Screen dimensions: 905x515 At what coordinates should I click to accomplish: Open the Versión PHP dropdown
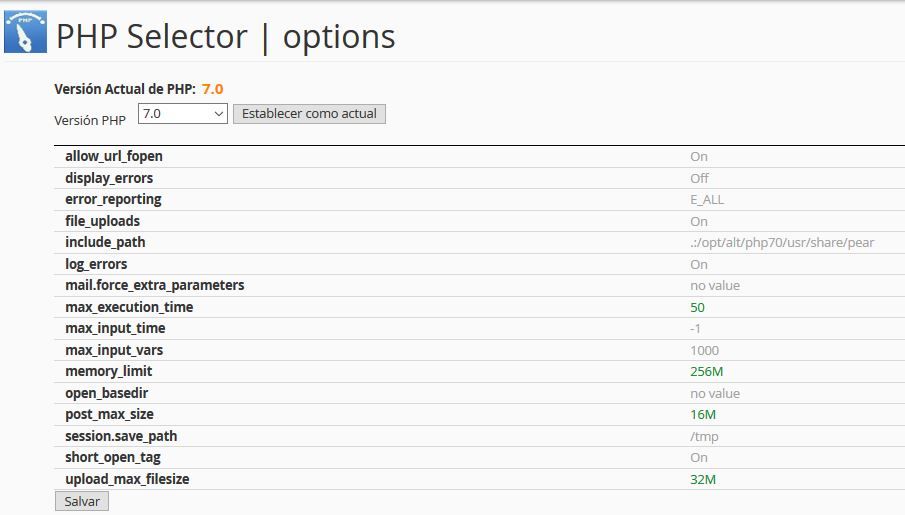pyautogui.click(x=182, y=114)
